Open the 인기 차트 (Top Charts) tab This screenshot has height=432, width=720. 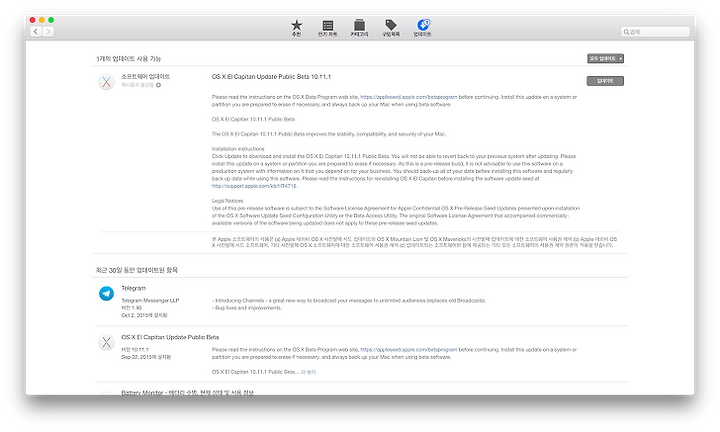pos(327,28)
